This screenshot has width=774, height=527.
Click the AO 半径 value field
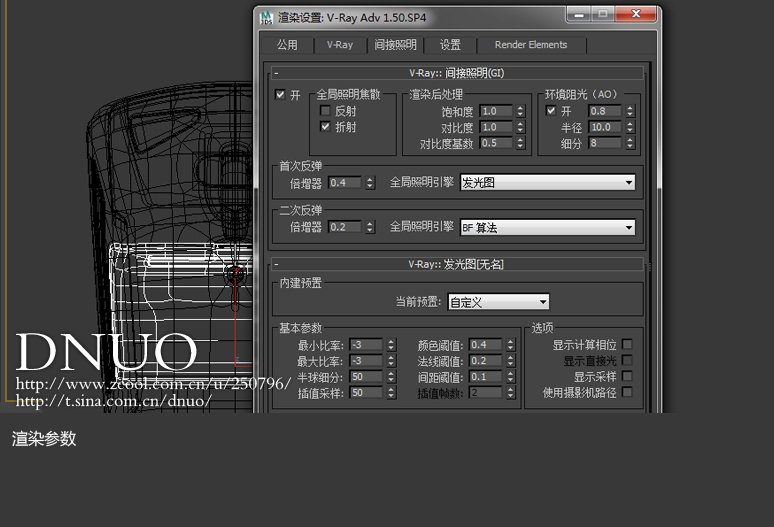pyautogui.click(x=605, y=127)
